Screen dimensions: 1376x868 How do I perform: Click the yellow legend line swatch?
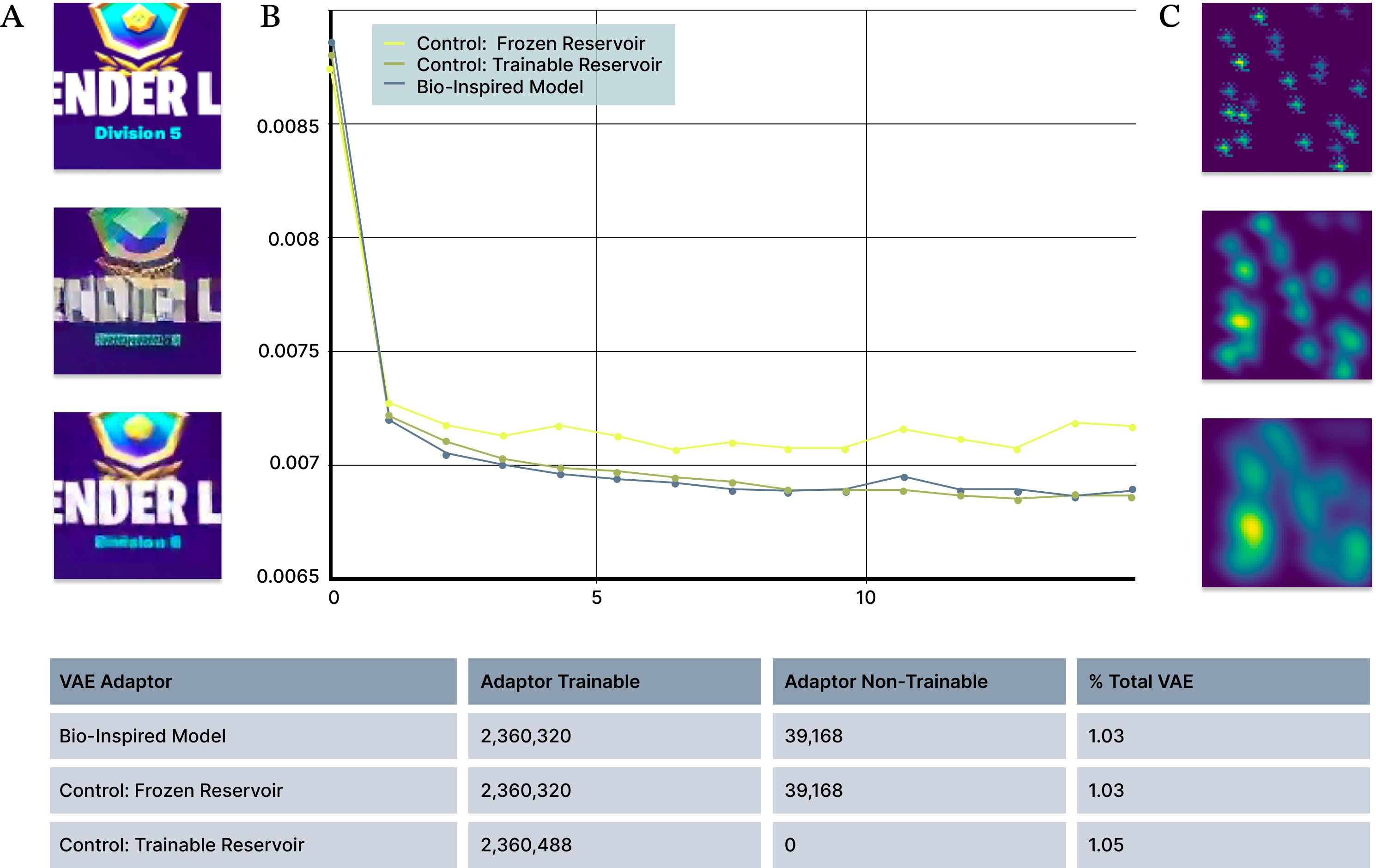[x=394, y=43]
